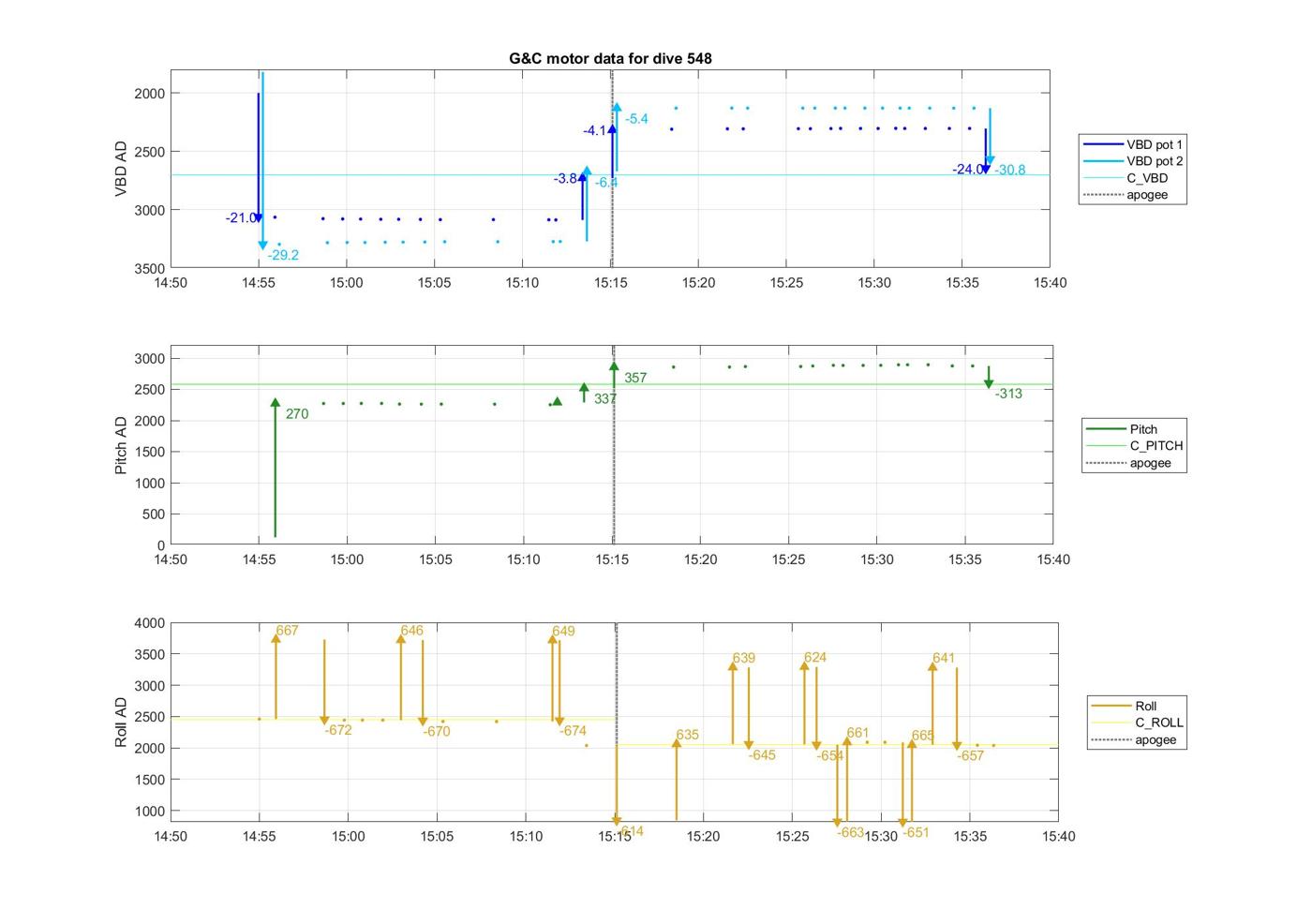1312x924 pixels.
Task: Click the Roll AD axis label
Action: click(x=121, y=722)
